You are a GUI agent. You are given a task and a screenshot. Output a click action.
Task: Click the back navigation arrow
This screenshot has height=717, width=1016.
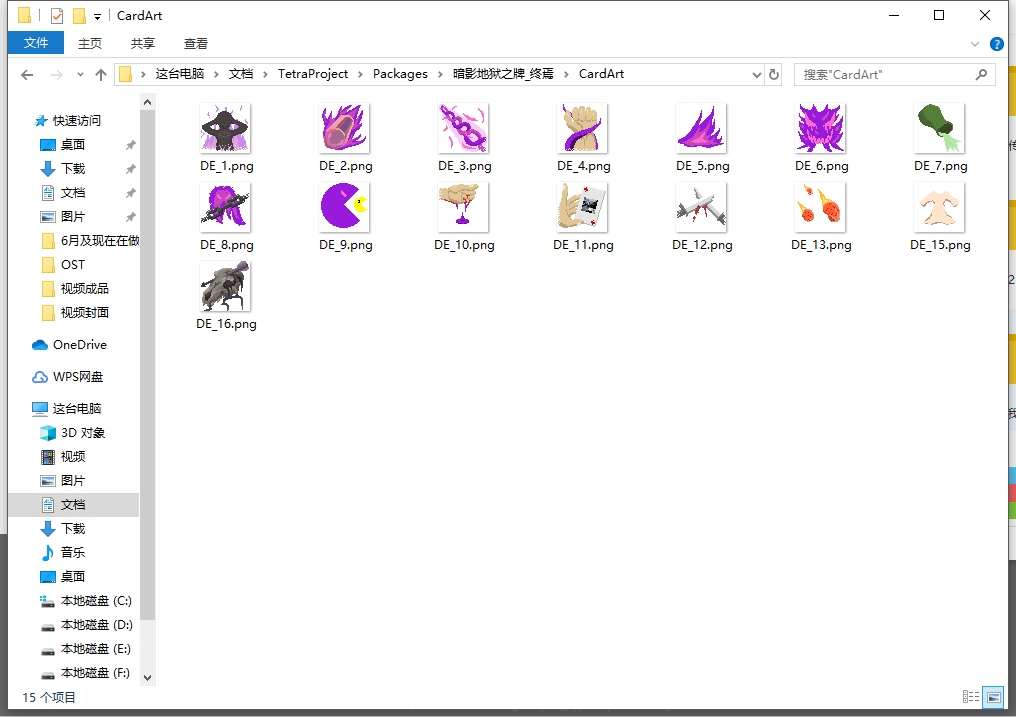point(27,74)
